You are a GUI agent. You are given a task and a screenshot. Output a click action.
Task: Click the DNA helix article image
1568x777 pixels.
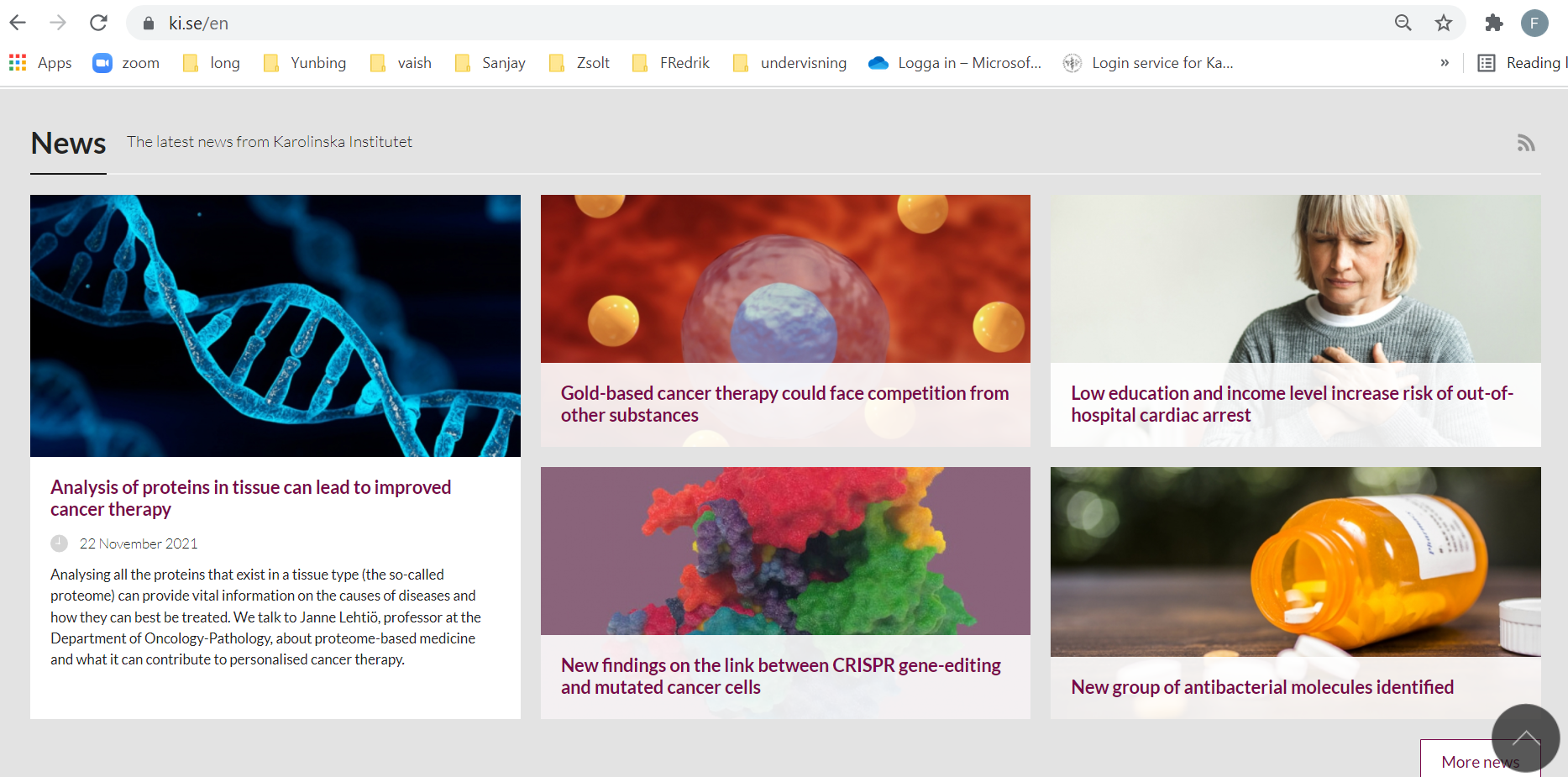[x=275, y=326]
